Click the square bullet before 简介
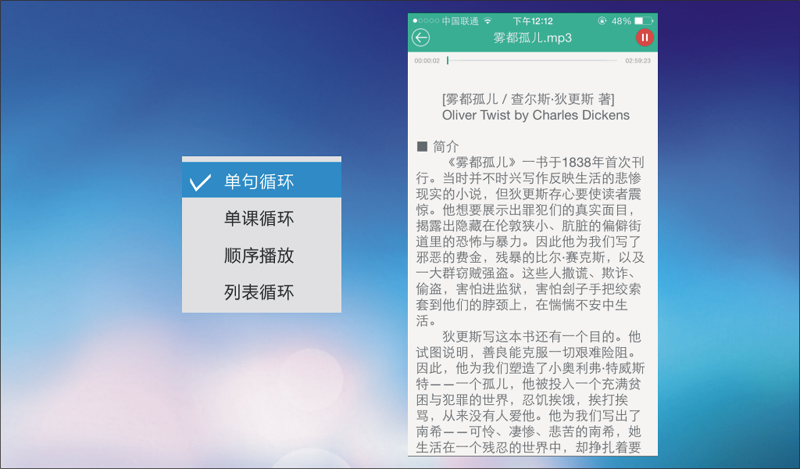Viewport: 800px width, 469px height. point(422,147)
